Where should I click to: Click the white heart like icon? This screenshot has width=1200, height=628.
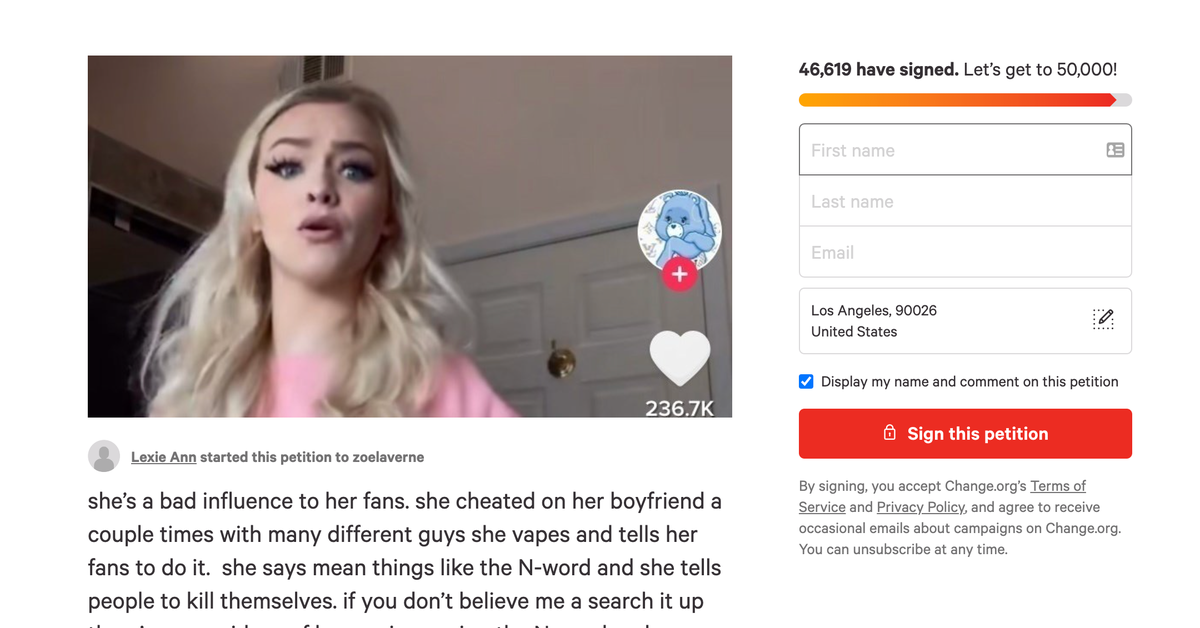(680, 359)
